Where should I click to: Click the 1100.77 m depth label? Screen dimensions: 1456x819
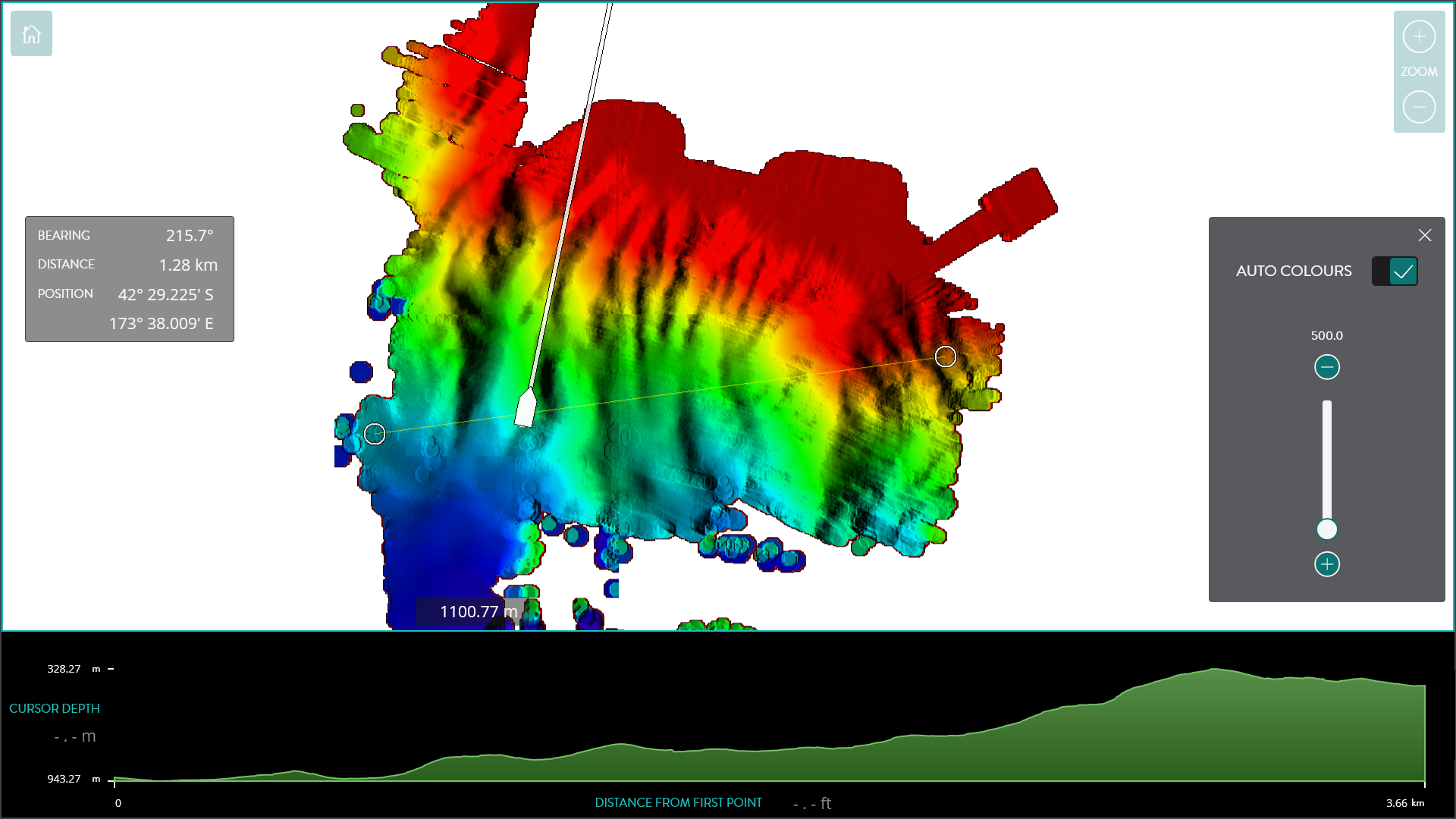click(x=478, y=611)
